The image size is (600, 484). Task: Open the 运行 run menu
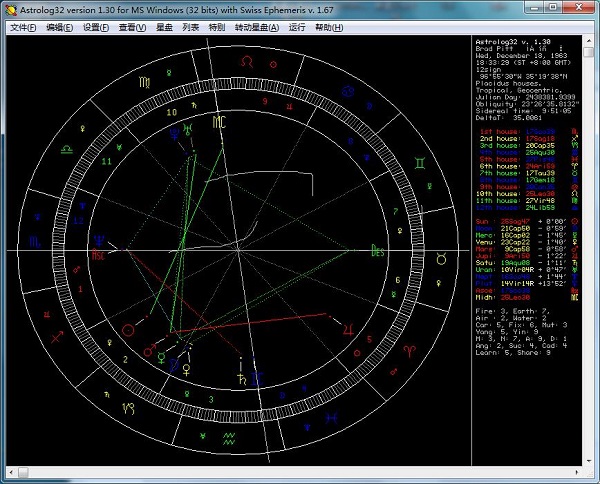tap(297, 28)
